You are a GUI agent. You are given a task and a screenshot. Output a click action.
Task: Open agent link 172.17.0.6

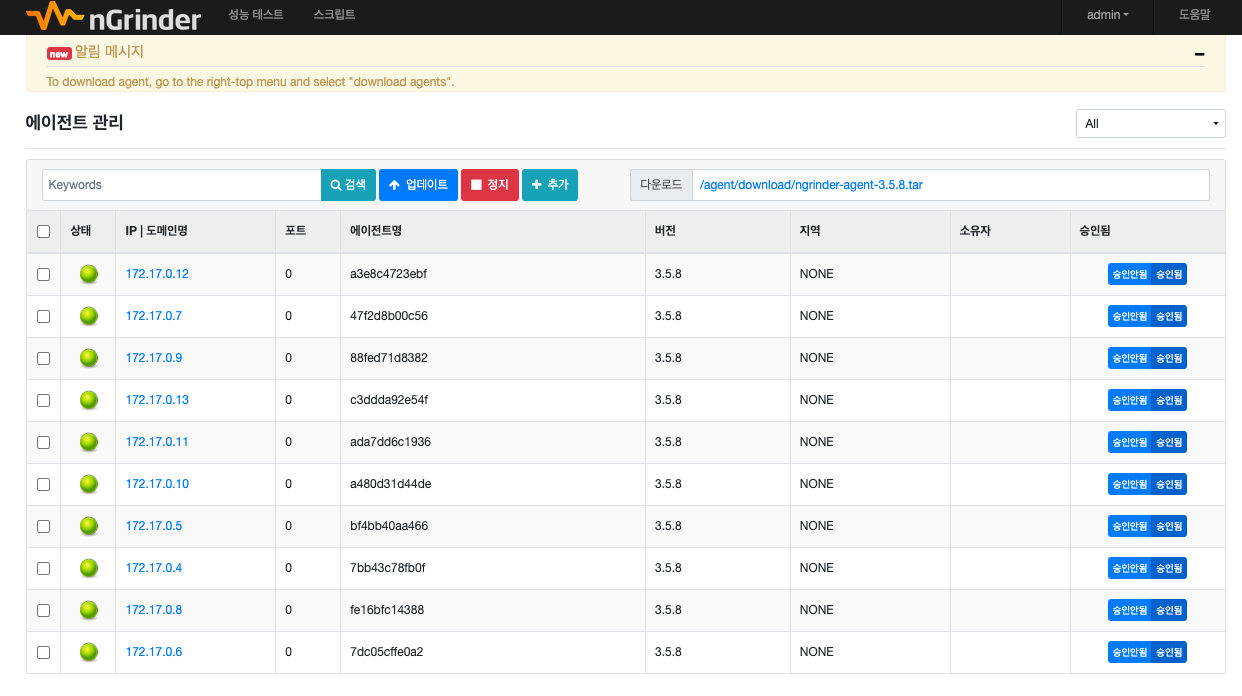tap(154, 652)
